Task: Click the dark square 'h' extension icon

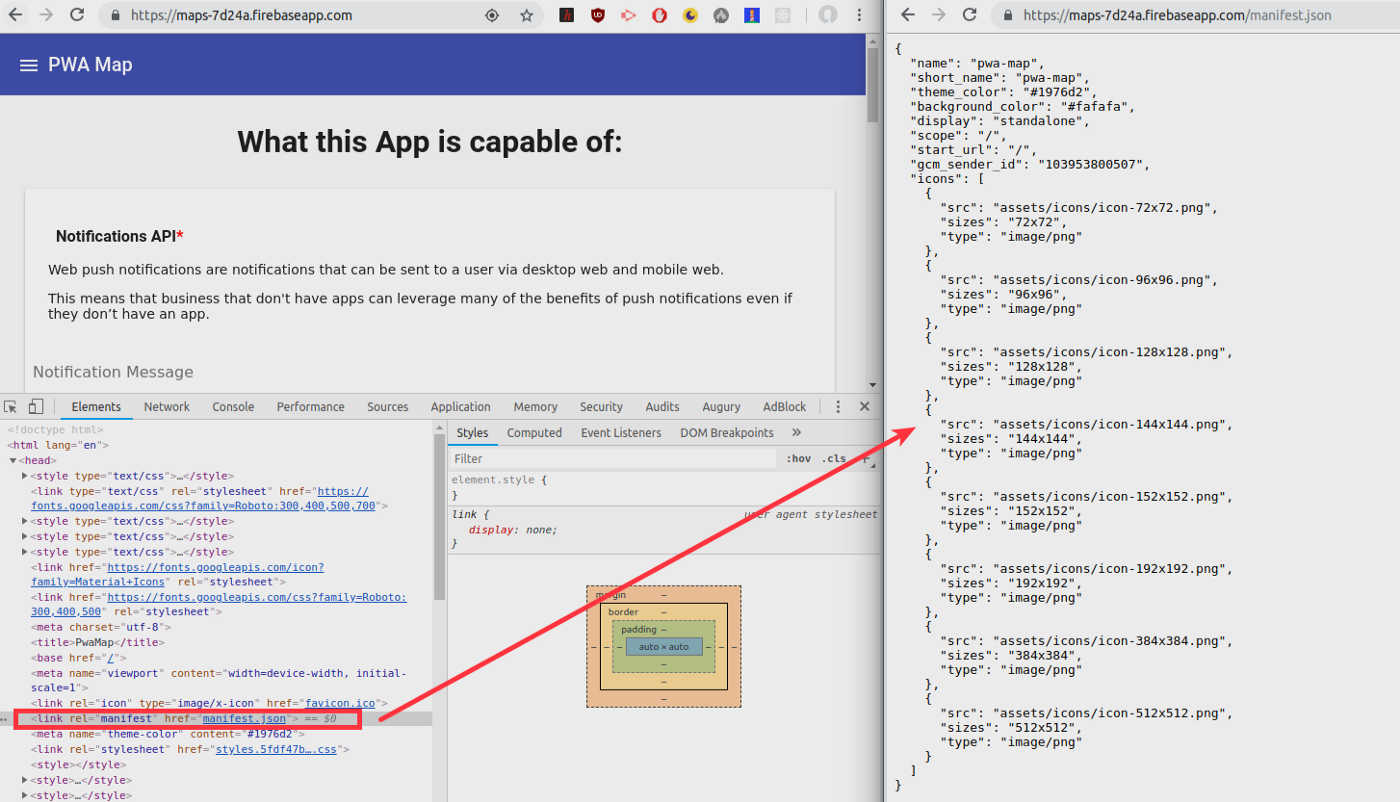Action: tap(567, 16)
